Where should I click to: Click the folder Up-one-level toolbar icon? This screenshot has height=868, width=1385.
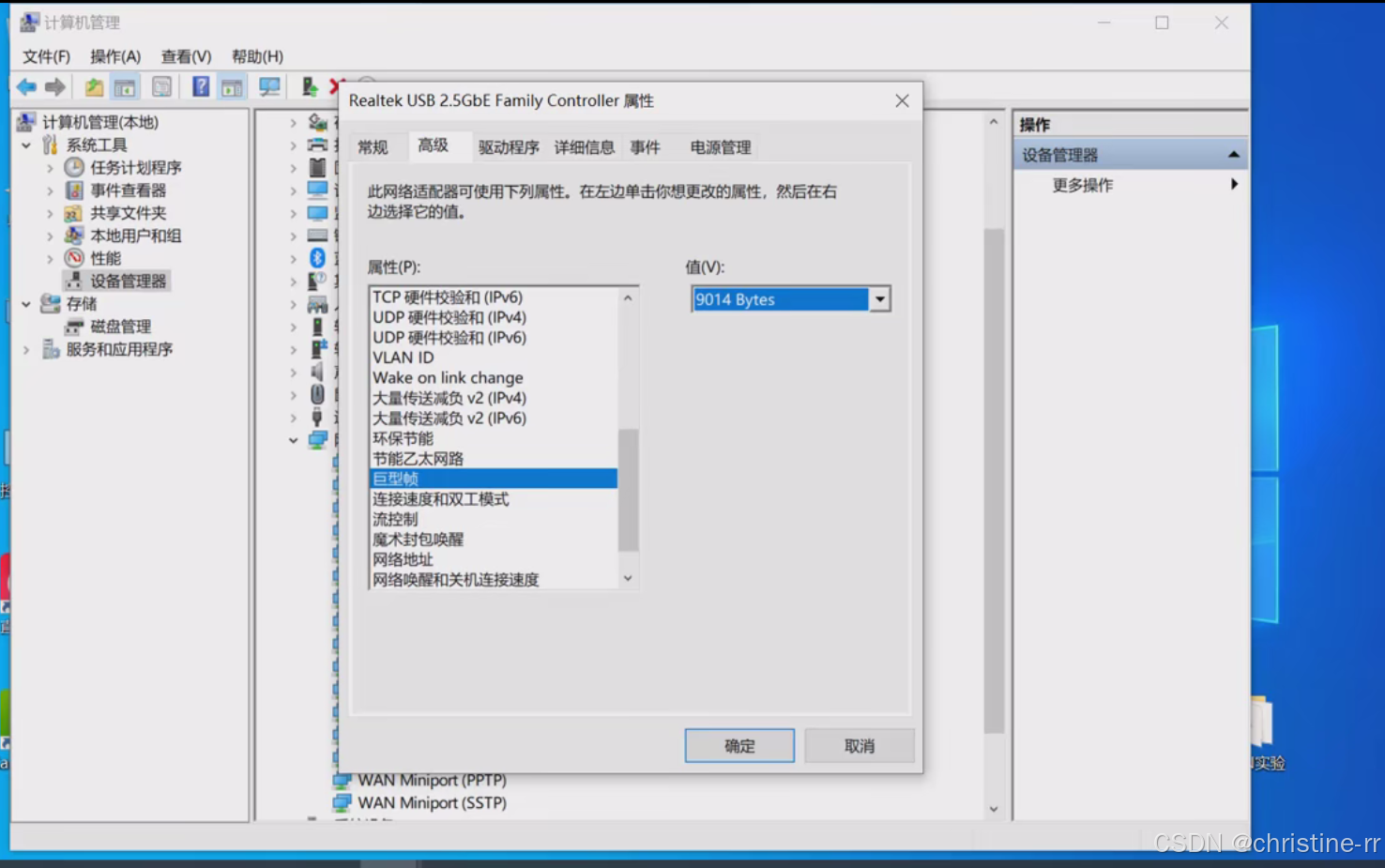point(94,87)
